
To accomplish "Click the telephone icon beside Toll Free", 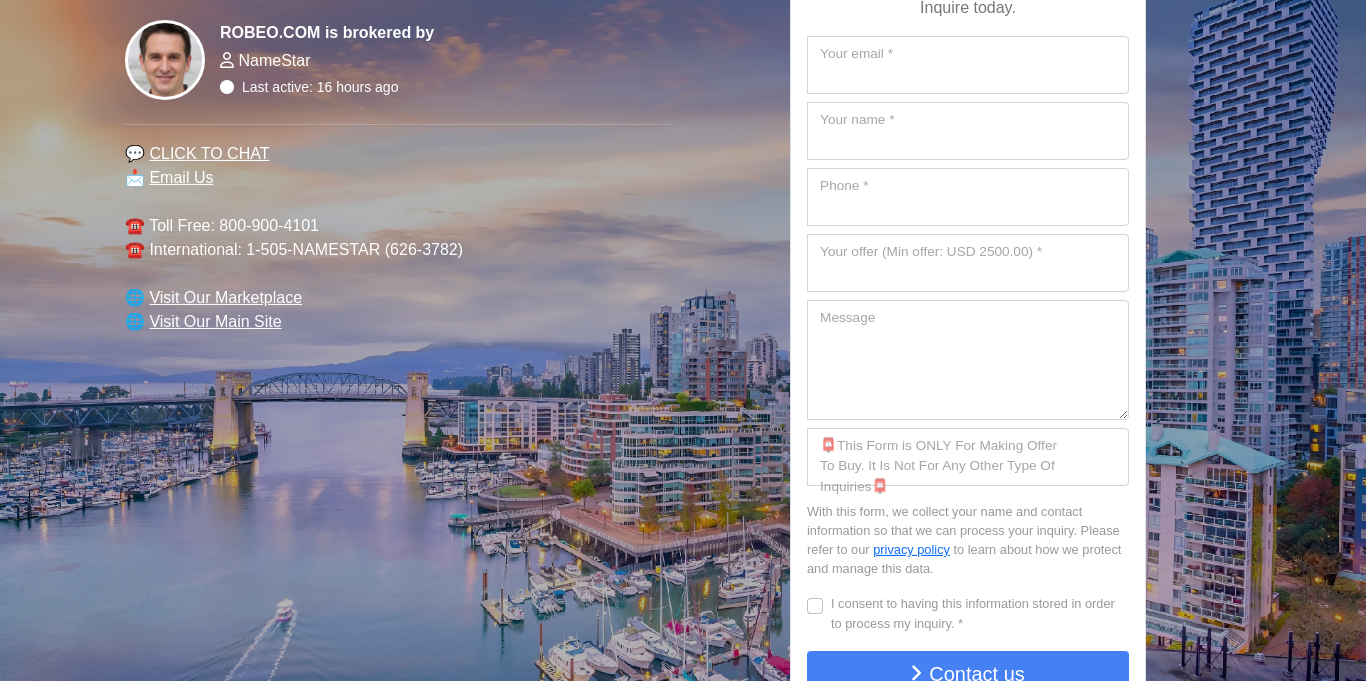I will click(135, 226).
